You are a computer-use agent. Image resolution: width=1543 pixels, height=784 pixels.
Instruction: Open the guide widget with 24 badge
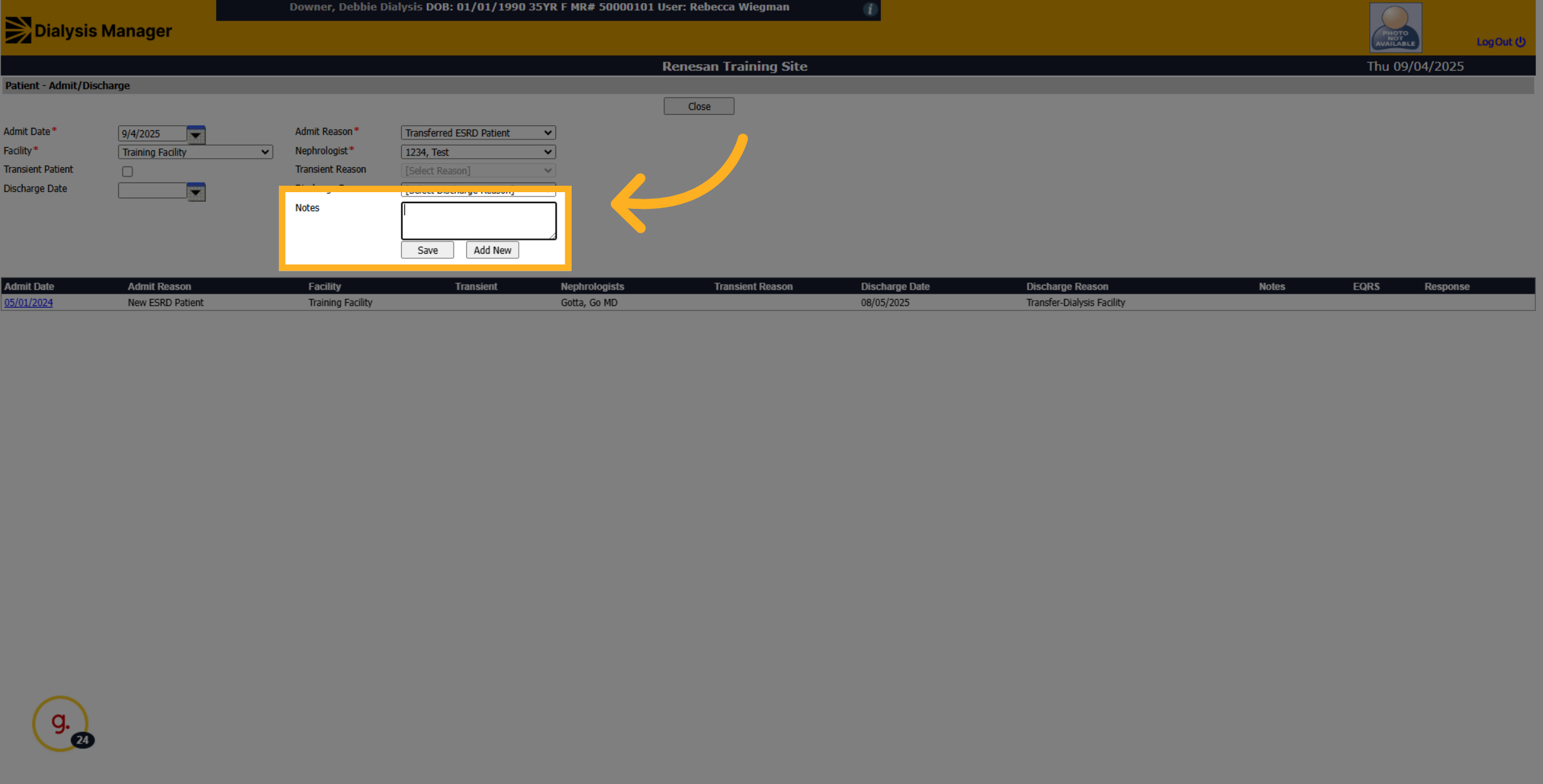(61, 724)
